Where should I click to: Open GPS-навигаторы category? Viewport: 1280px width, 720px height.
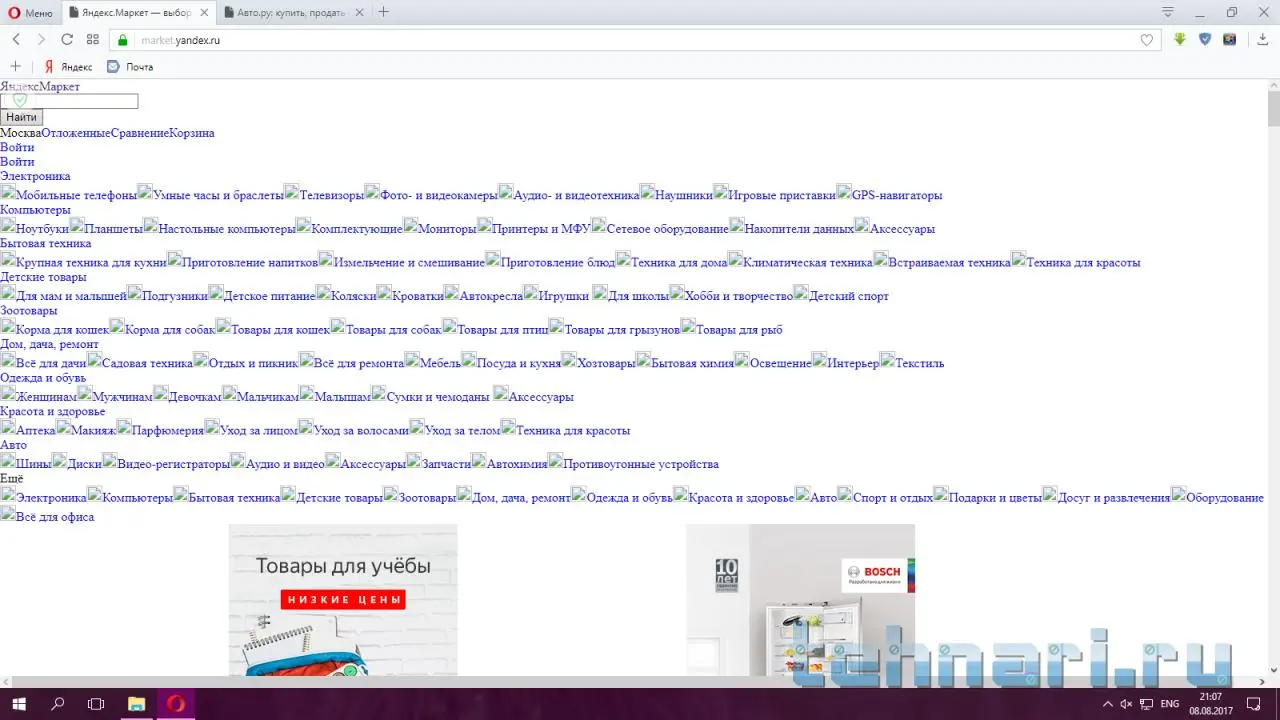[897, 195]
